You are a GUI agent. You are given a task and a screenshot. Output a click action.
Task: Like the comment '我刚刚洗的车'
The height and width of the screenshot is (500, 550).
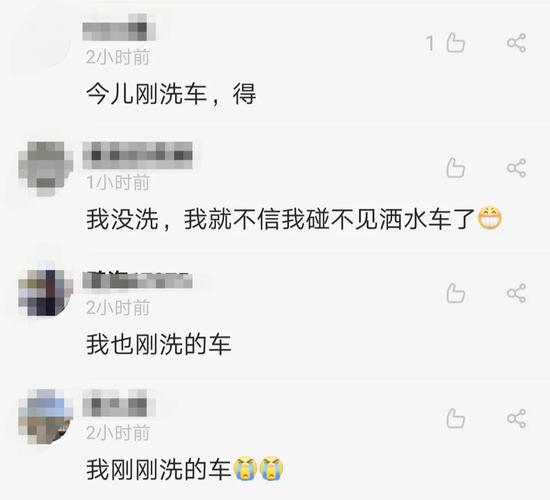[x=455, y=418]
